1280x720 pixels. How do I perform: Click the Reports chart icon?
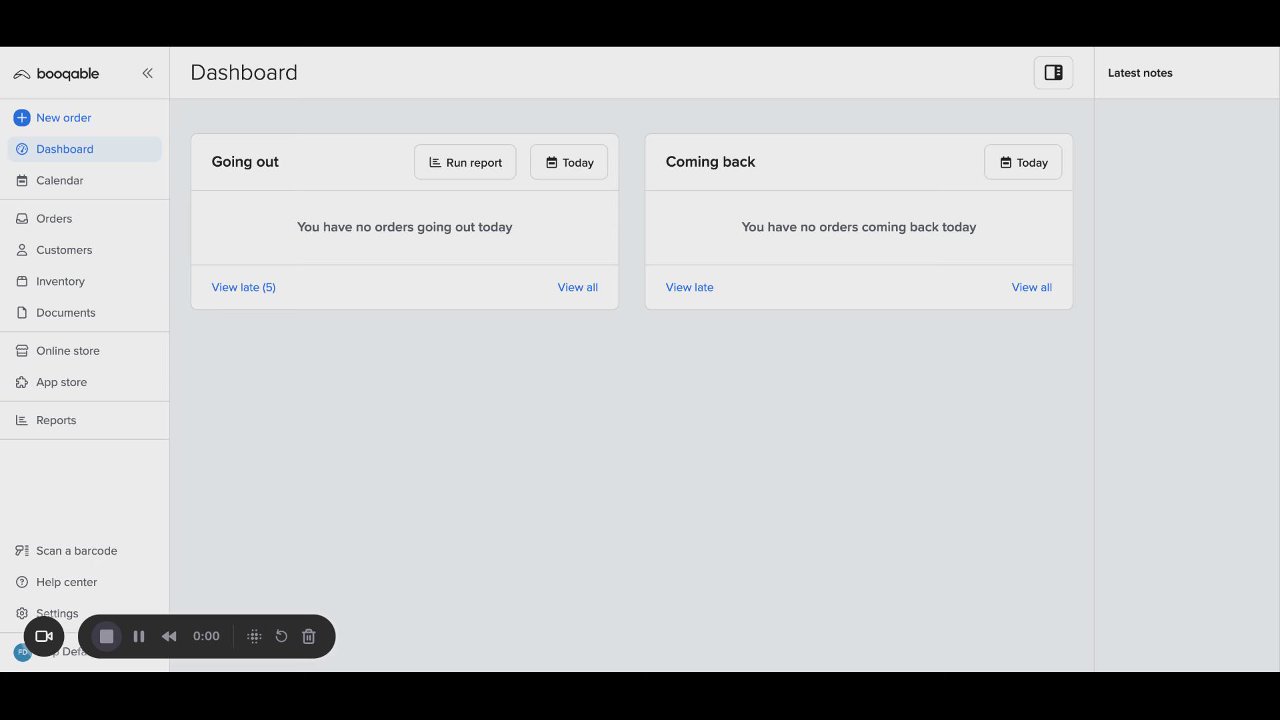[x=22, y=421]
